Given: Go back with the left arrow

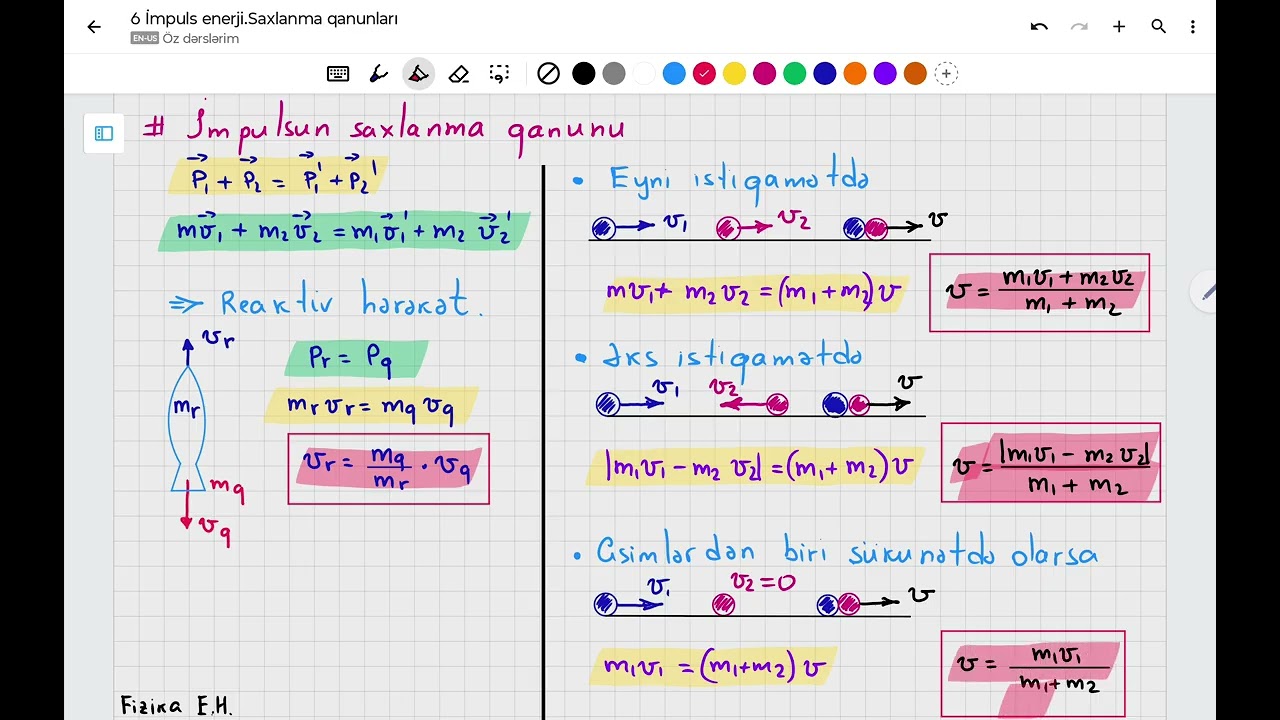Looking at the screenshot, I should tap(94, 27).
